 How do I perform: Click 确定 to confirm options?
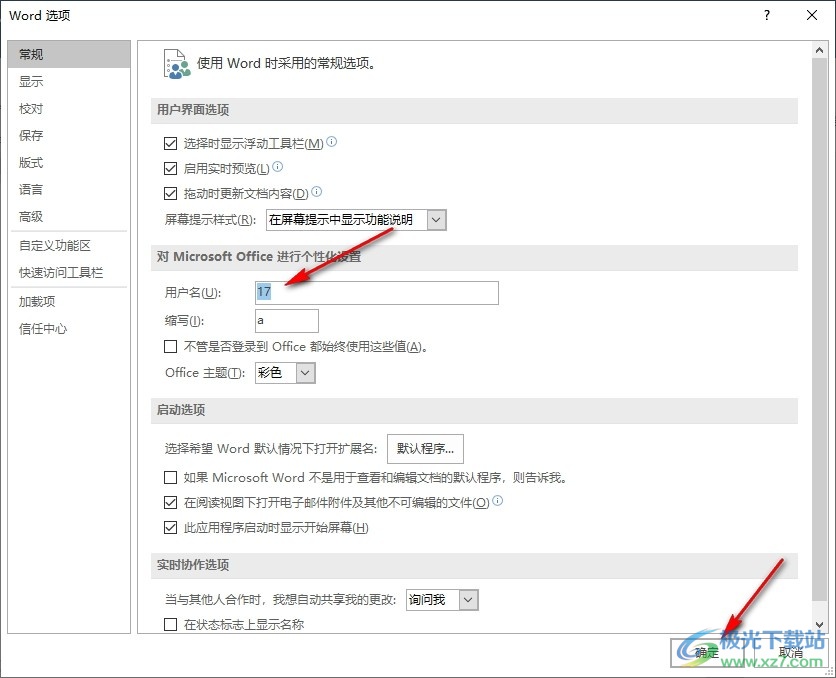(707, 652)
